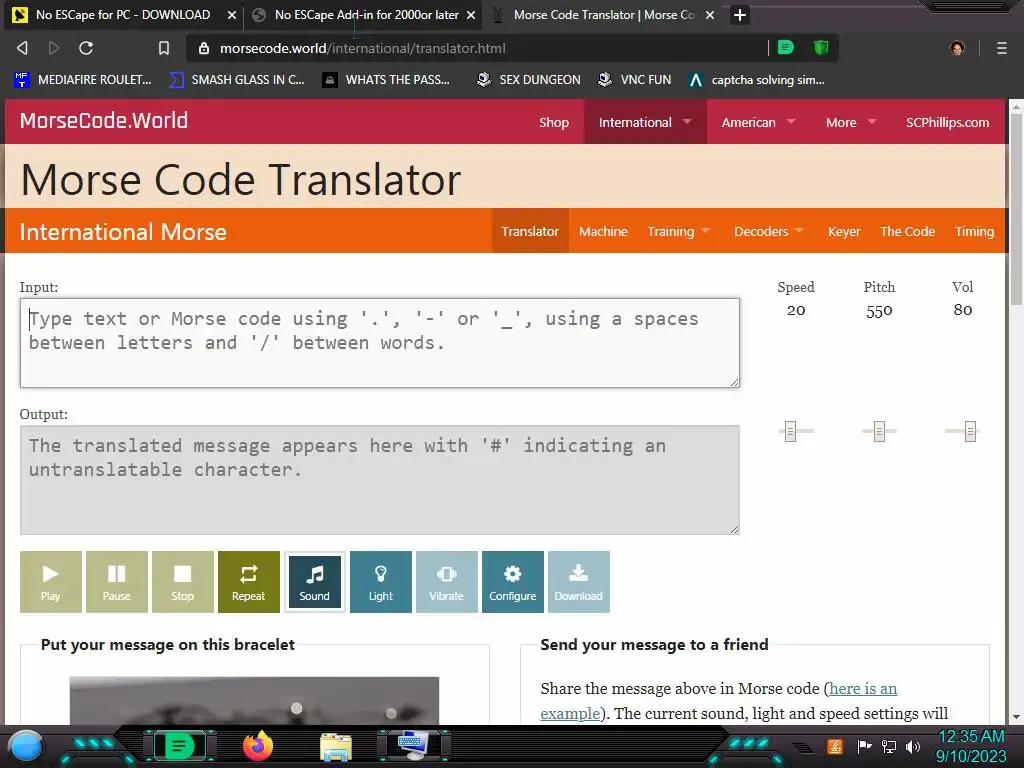This screenshot has height=768, width=1024.
Task: Open the browser hamburger menu
Action: pos(1002,48)
